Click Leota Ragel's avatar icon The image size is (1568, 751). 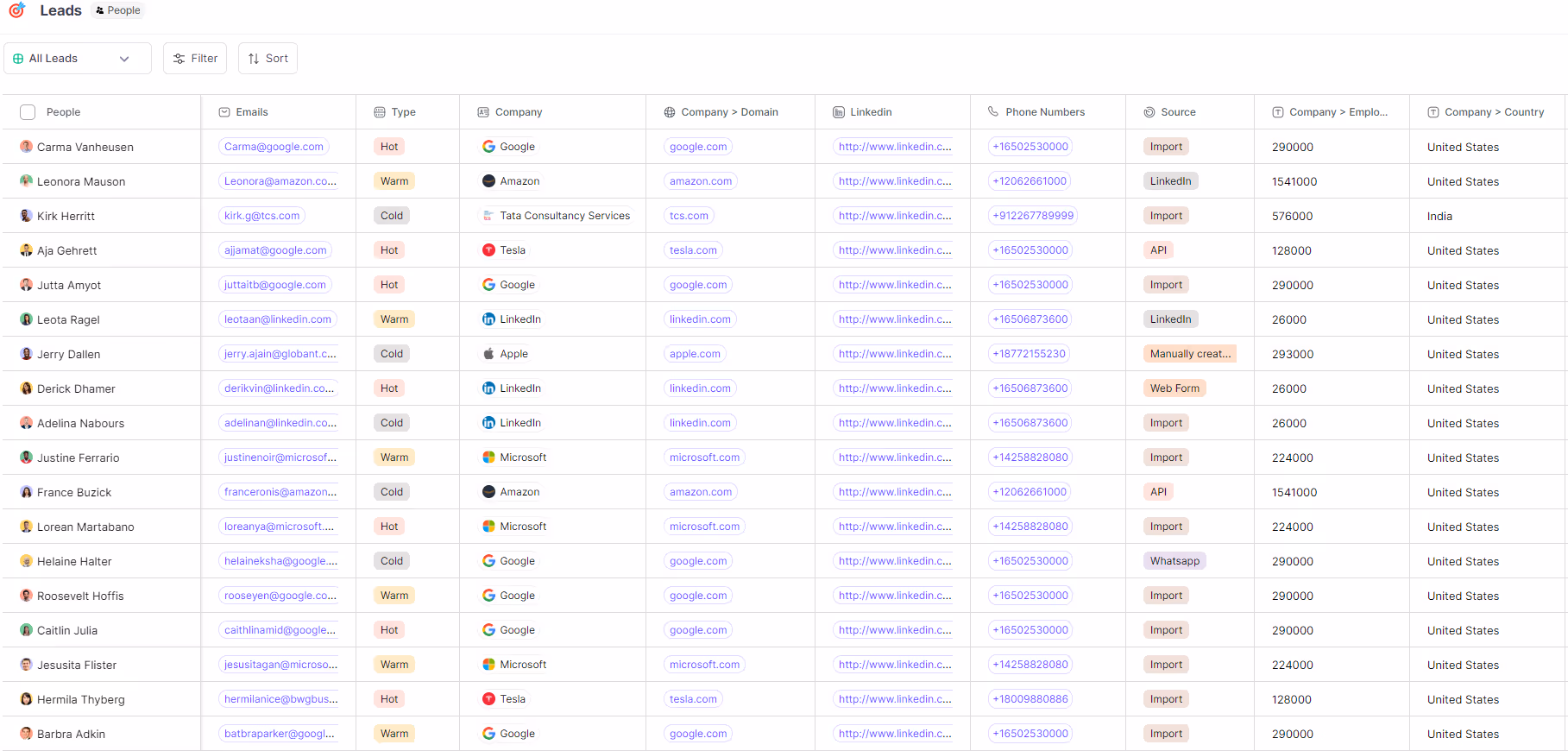pyautogui.click(x=27, y=319)
